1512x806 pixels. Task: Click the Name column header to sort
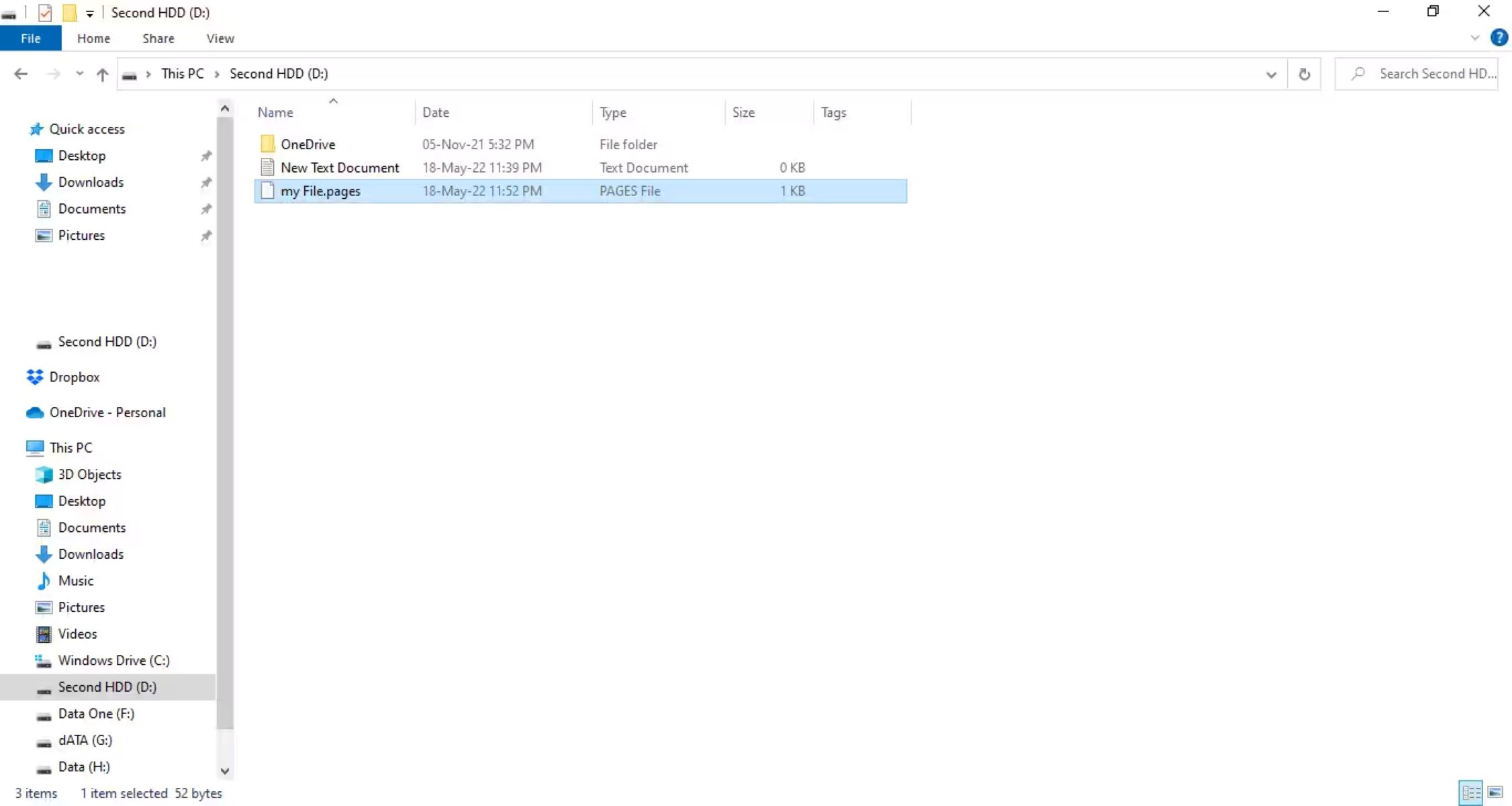275,112
